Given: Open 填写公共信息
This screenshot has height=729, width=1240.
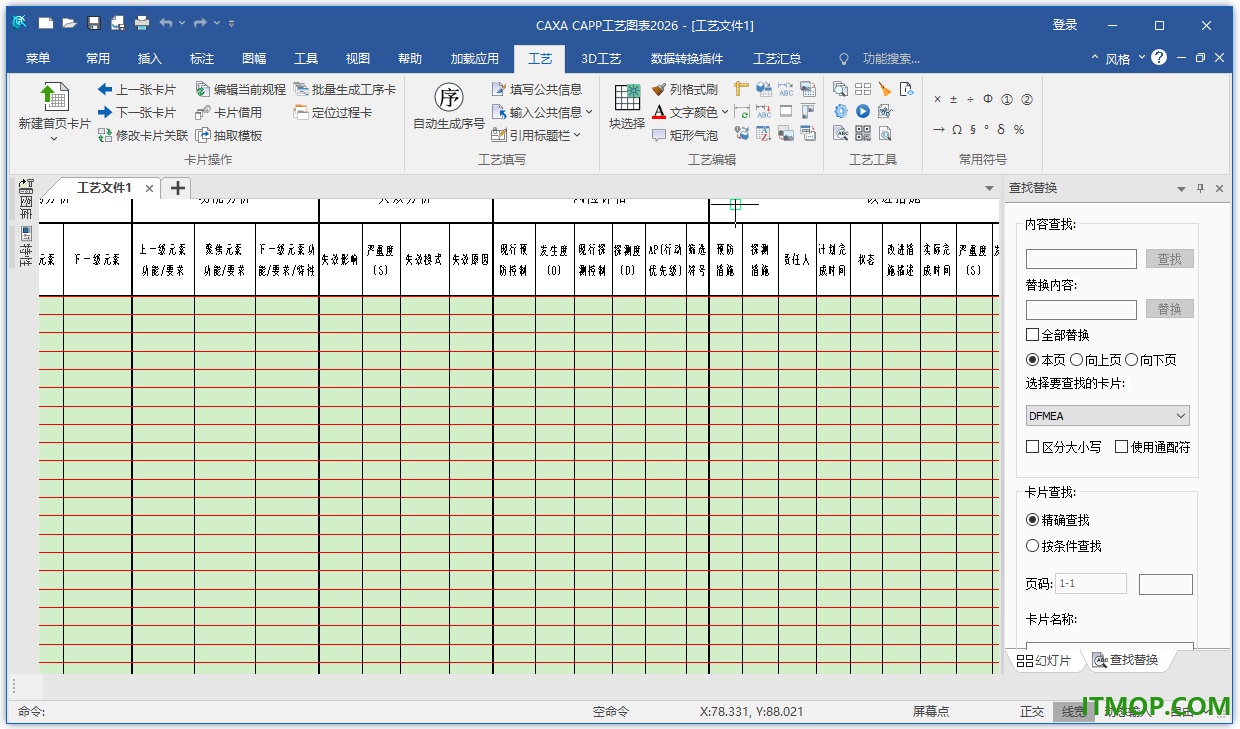Looking at the screenshot, I should [x=537, y=90].
